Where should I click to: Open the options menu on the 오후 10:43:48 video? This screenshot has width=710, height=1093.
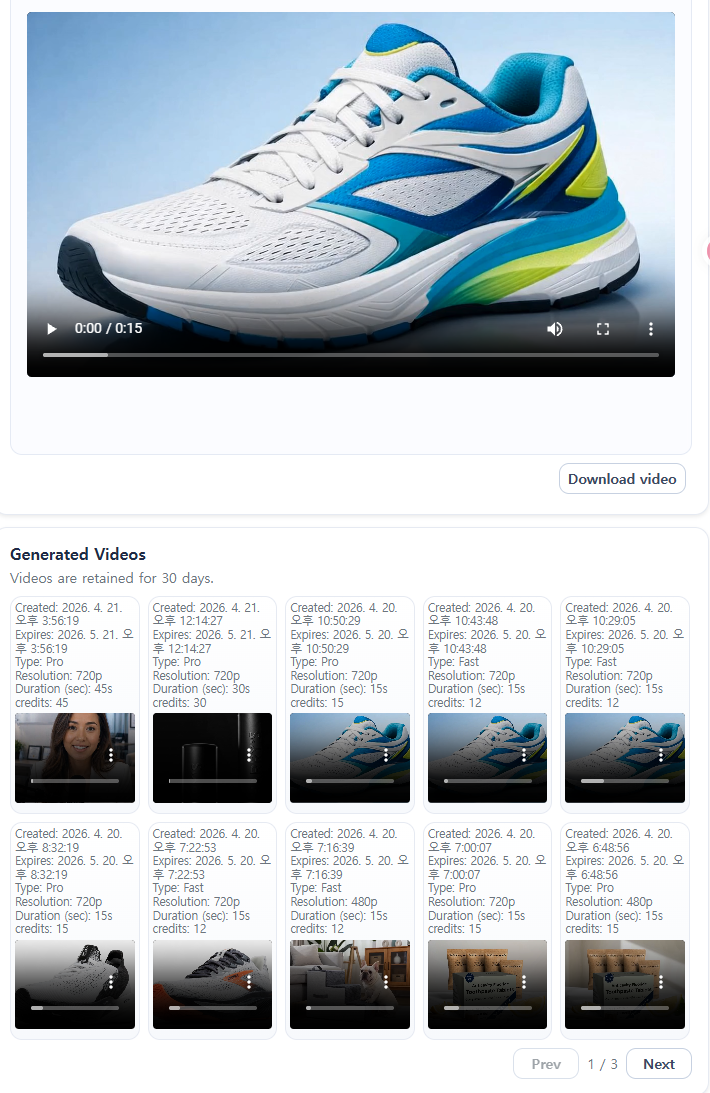click(524, 756)
